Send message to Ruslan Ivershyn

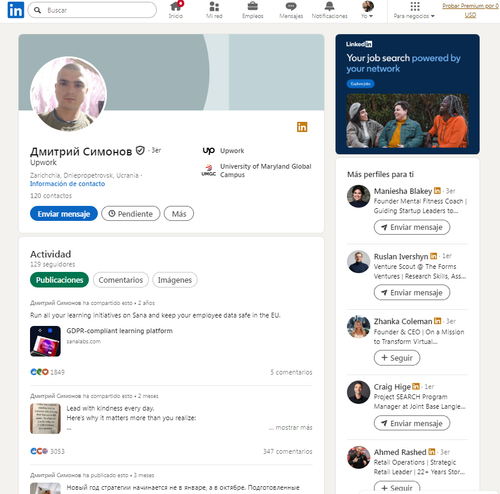[x=412, y=293]
